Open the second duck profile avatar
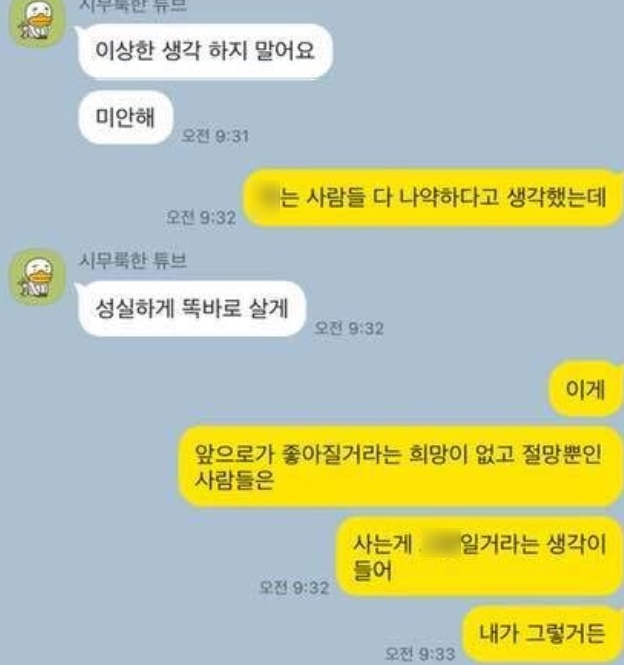The height and width of the screenshot is (665, 624). pos(37,278)
